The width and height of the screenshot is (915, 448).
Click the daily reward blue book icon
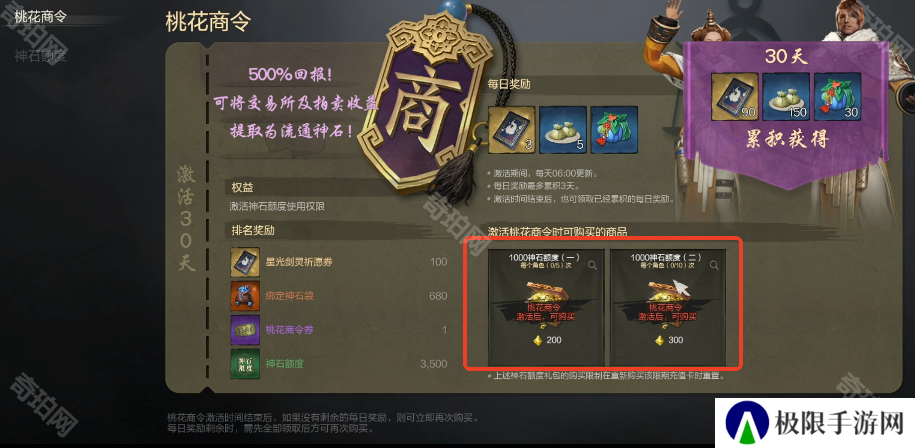[x=512, y=130]
